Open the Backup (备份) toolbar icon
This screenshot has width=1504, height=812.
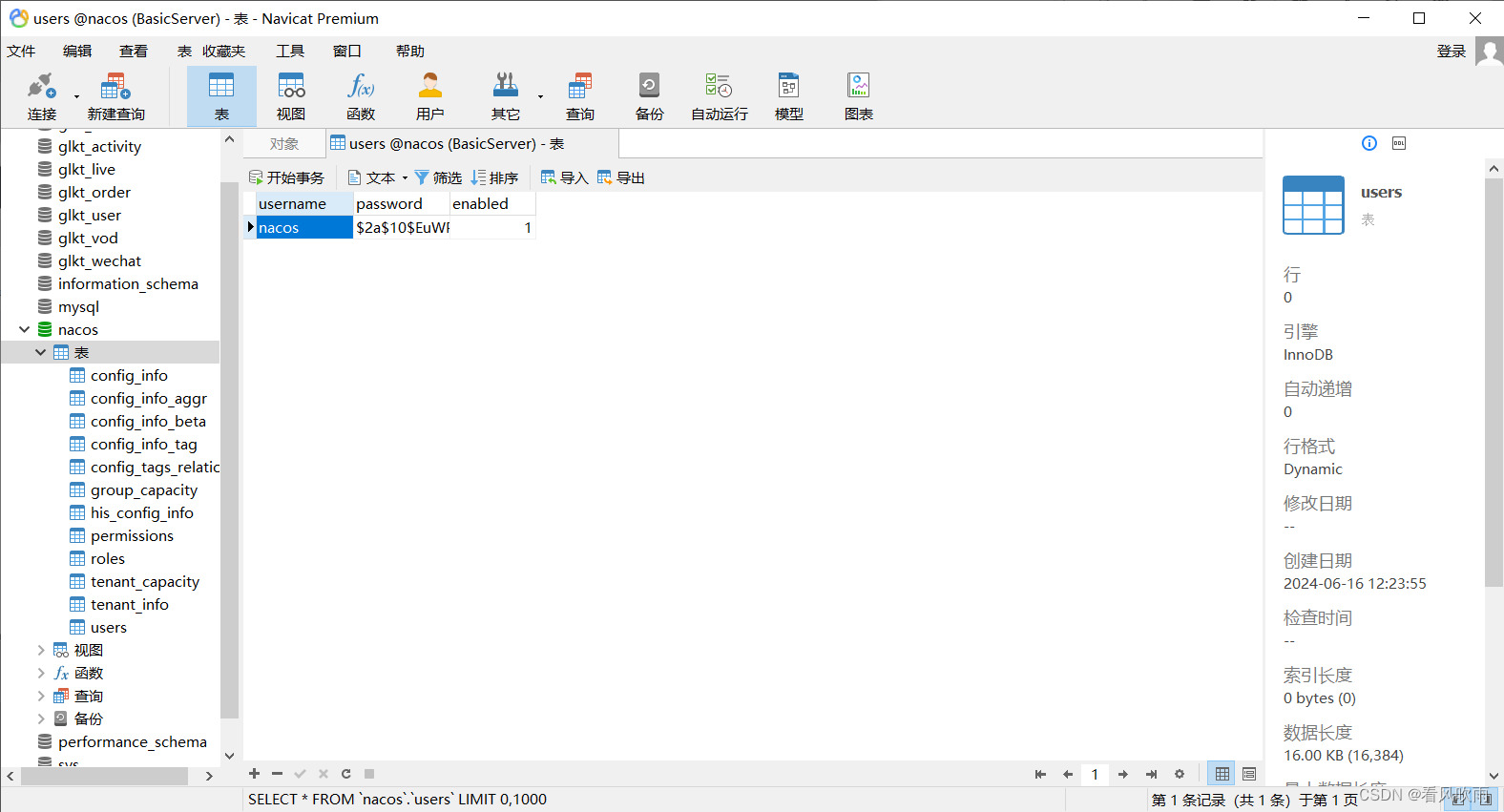pyautogui.click(x=649, y=96)
